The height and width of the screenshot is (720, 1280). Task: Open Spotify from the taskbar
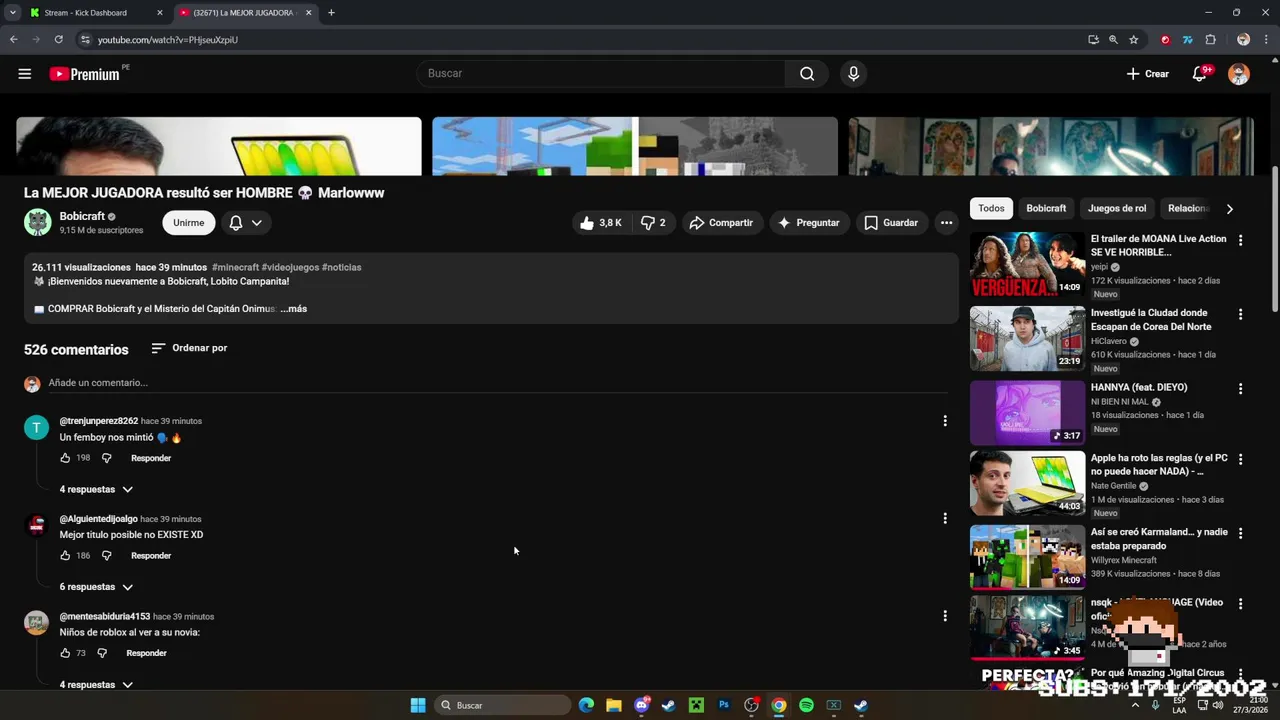[806, 705]
